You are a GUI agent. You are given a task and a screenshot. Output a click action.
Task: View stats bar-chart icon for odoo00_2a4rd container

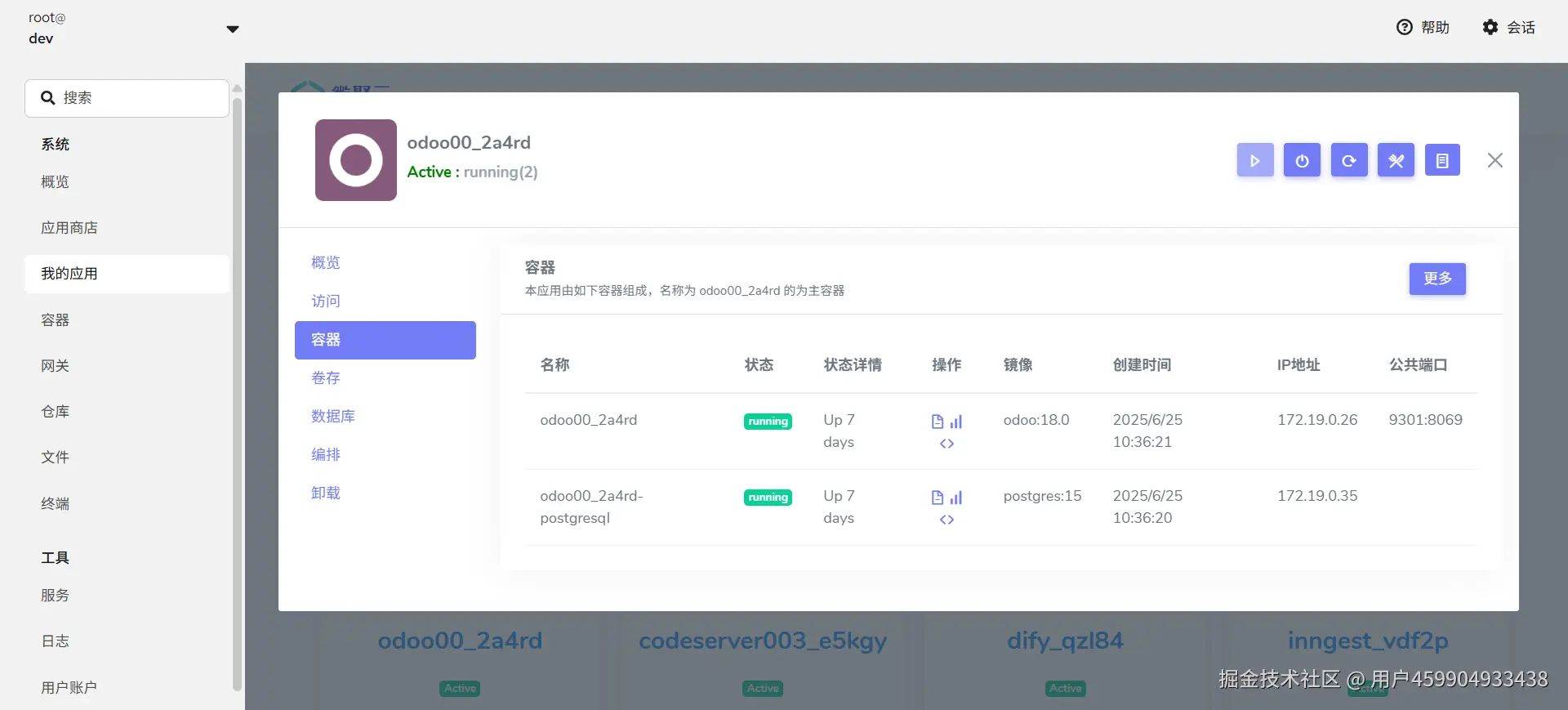pyautogui.click(x=956, y=422)
